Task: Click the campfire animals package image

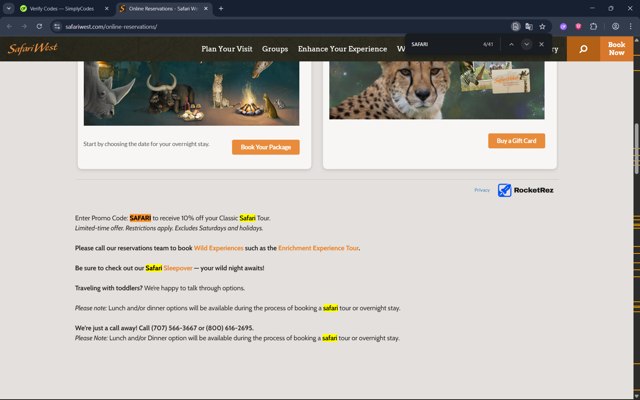Action: (191, 93)
